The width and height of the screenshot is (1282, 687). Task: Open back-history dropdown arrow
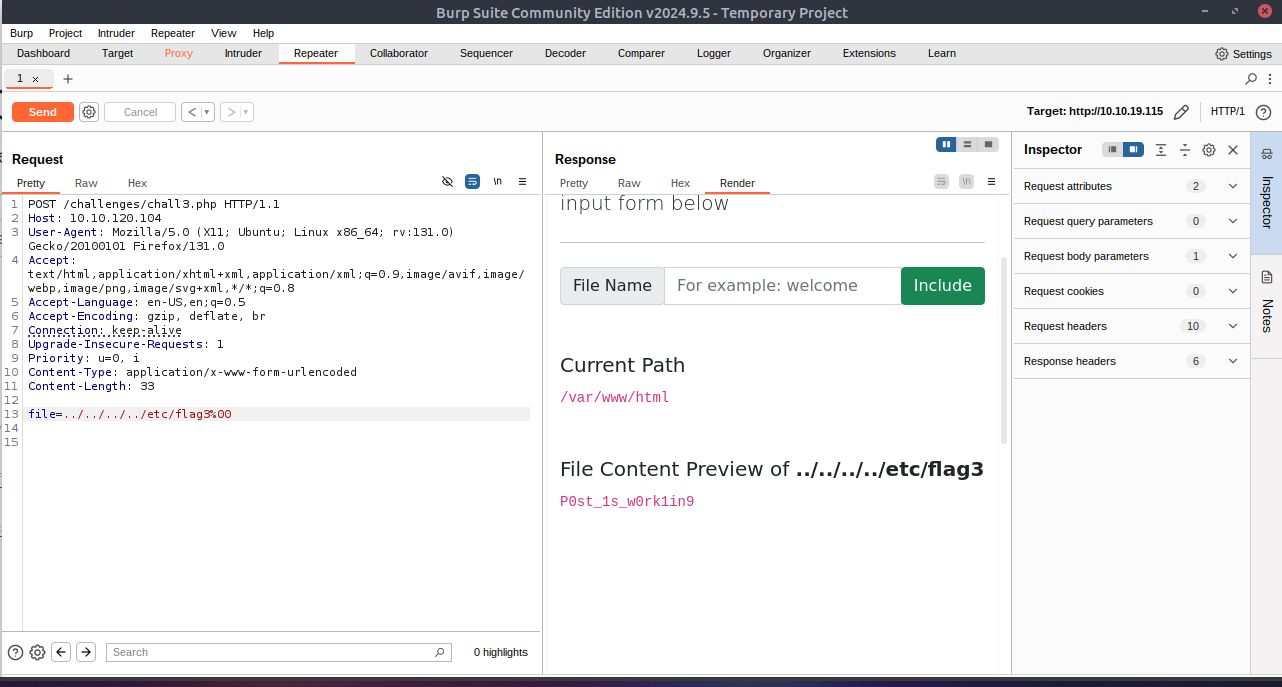pyautogui.click(x=208, y=112)
